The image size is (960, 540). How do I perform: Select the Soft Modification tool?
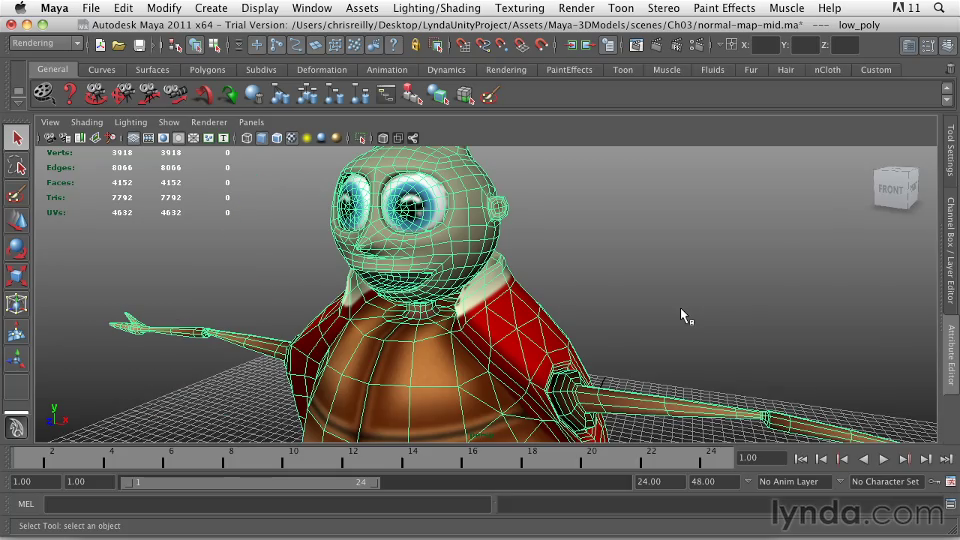coord(17,332)
